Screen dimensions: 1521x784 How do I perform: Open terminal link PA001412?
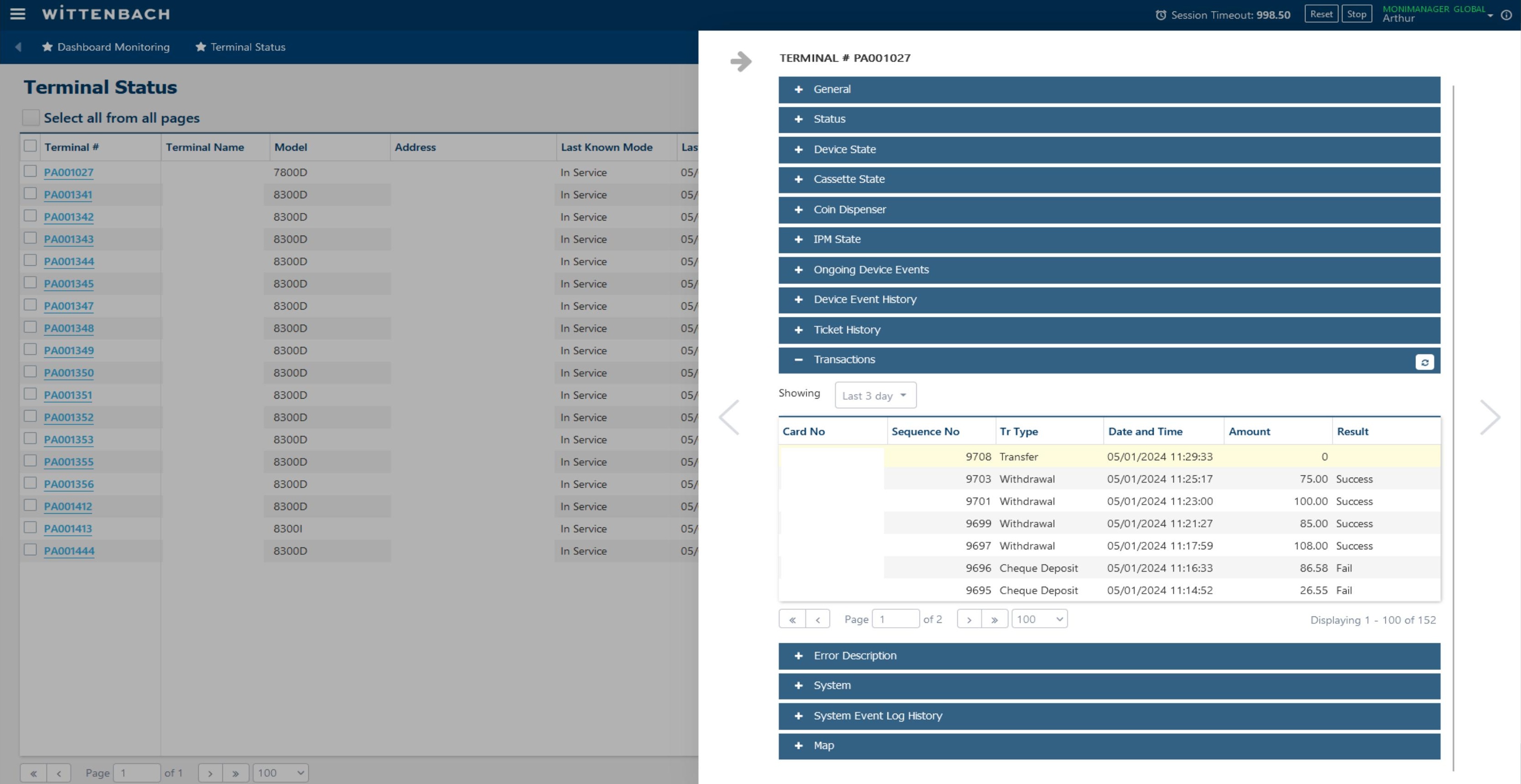tap(68, 506)
